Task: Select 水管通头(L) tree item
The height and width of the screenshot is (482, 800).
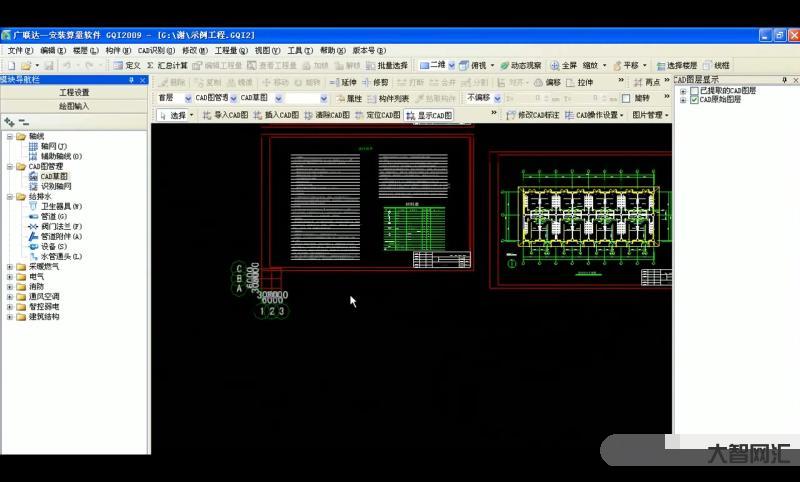Action: pos(61,257)
